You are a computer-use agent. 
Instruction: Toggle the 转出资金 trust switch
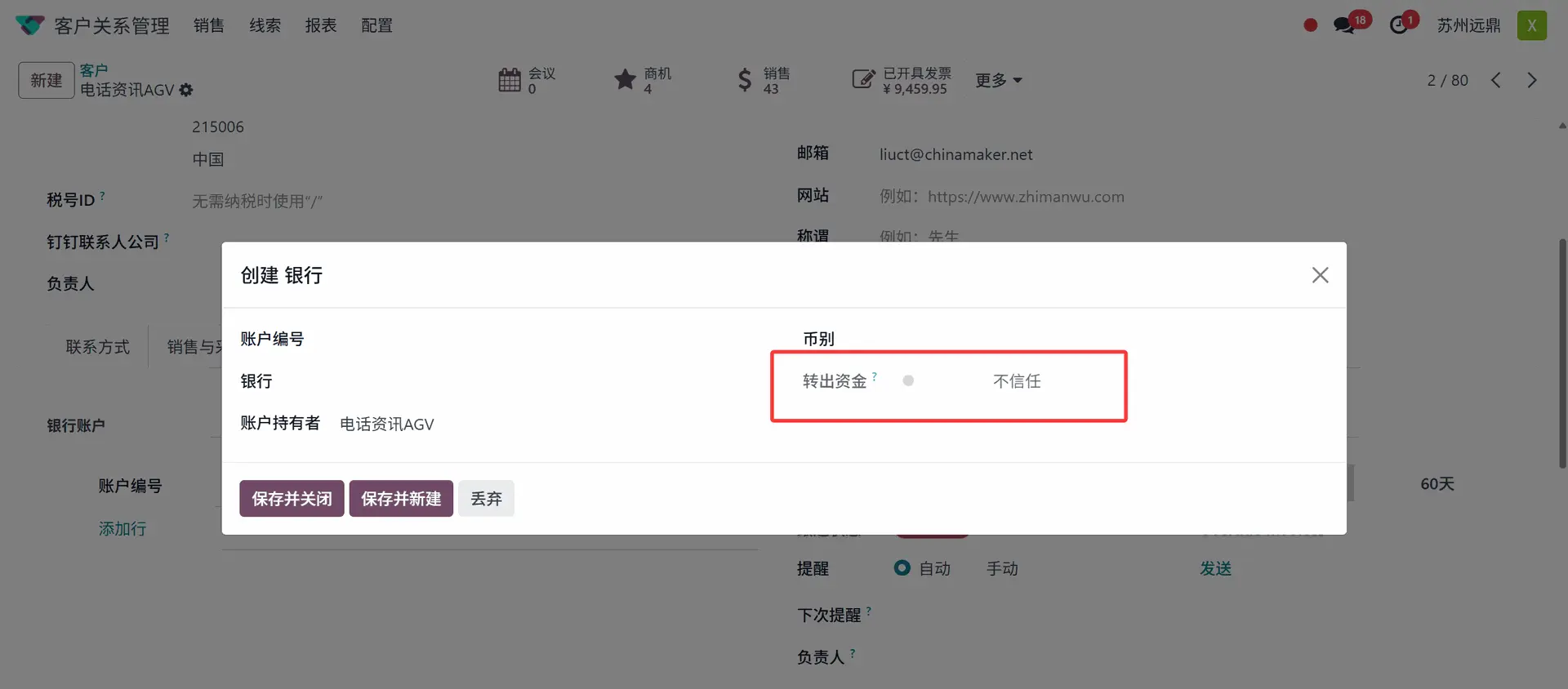pyautogui.click(x=908, y=381)
